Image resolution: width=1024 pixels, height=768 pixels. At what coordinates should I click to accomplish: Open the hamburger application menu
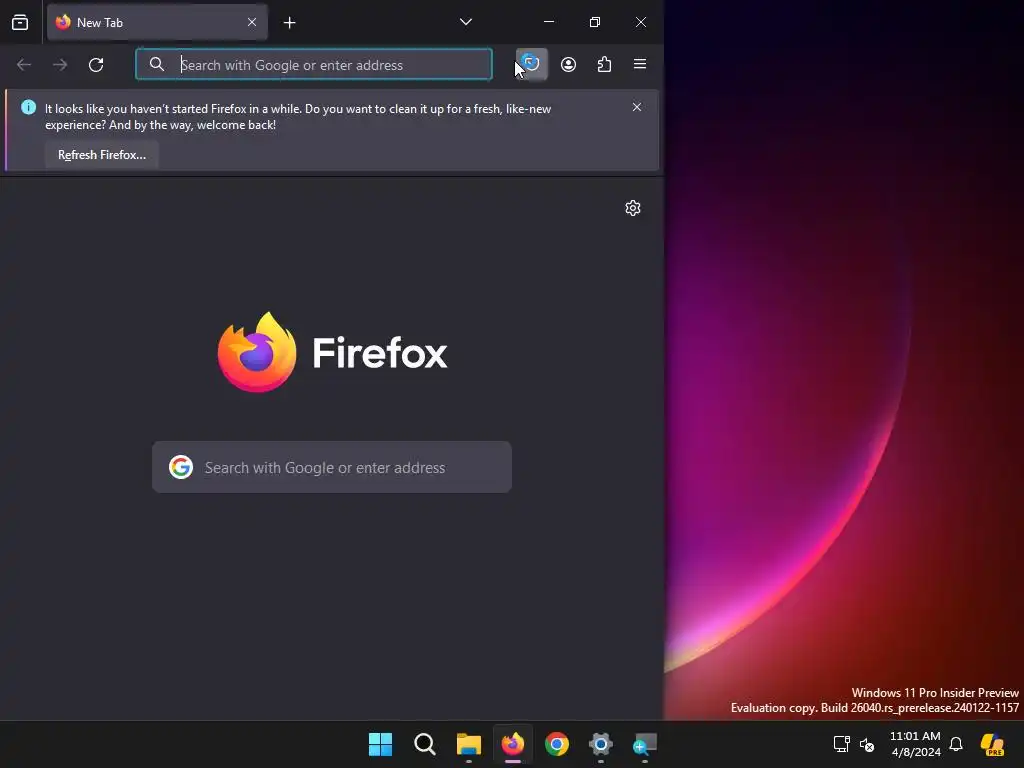click(x=640, y=64)
